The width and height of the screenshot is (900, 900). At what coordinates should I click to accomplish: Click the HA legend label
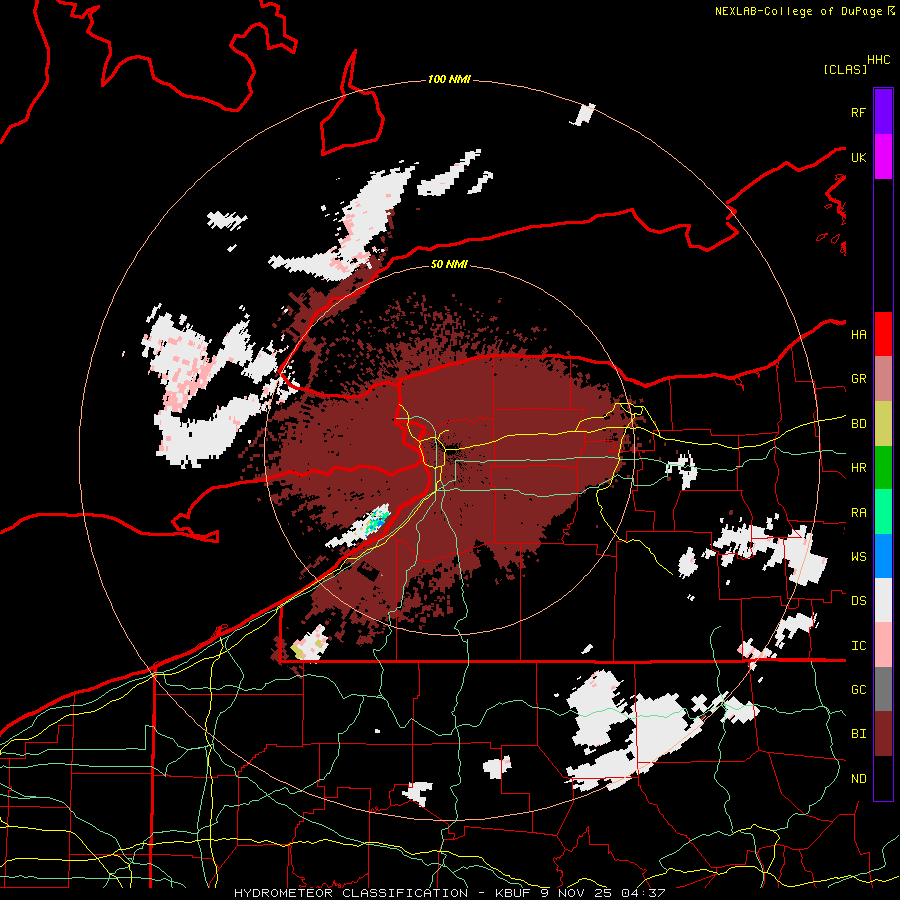click(x=858, y=334)
